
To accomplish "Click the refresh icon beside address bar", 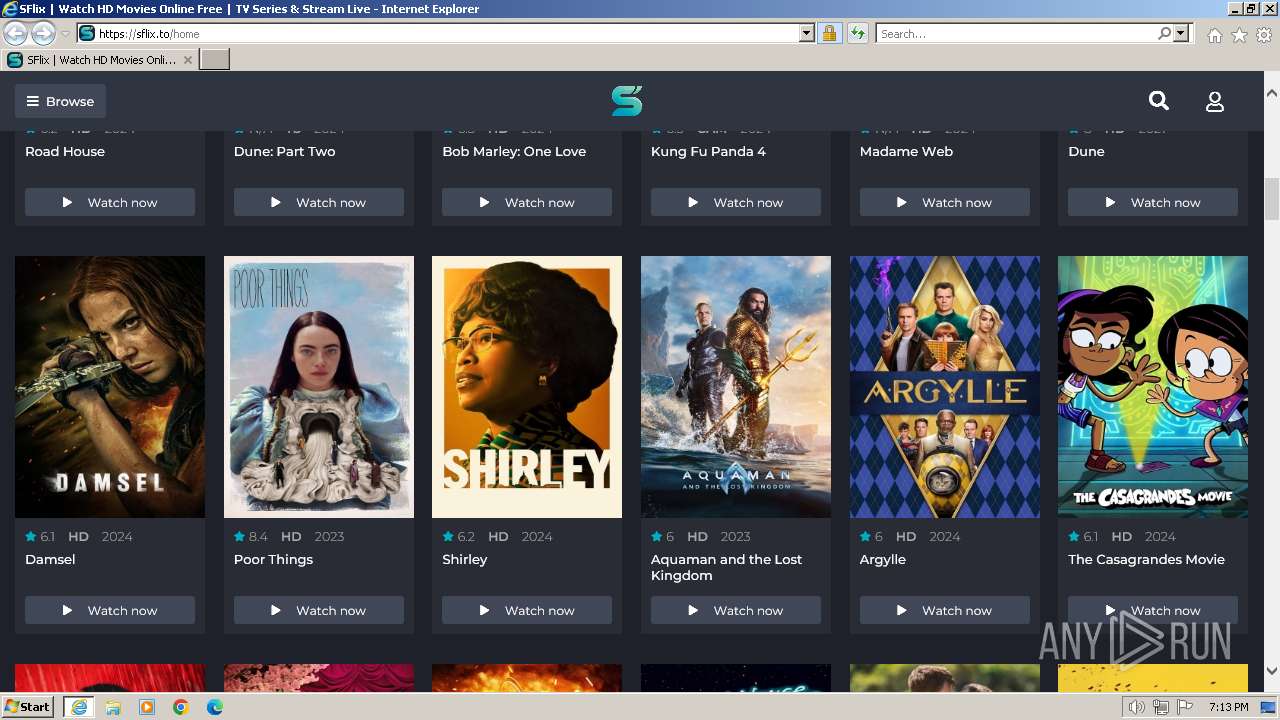I will click(x=857, y=33).
